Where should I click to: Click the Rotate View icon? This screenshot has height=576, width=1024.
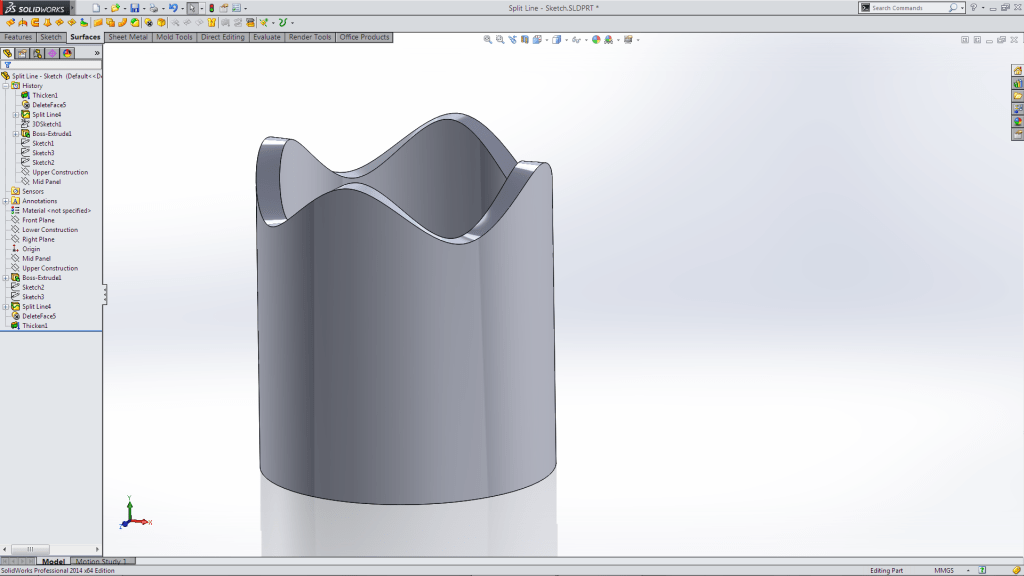[x=513, y=41]
